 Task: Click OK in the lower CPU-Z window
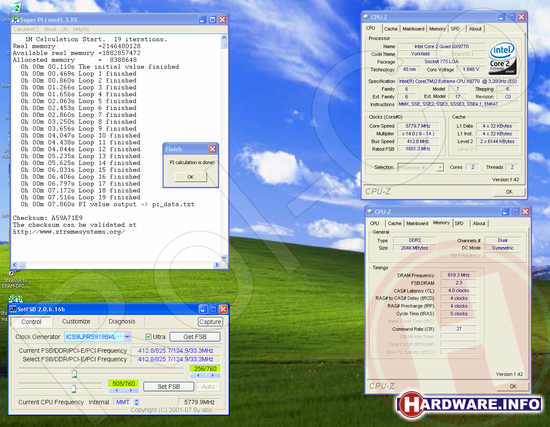513,386
